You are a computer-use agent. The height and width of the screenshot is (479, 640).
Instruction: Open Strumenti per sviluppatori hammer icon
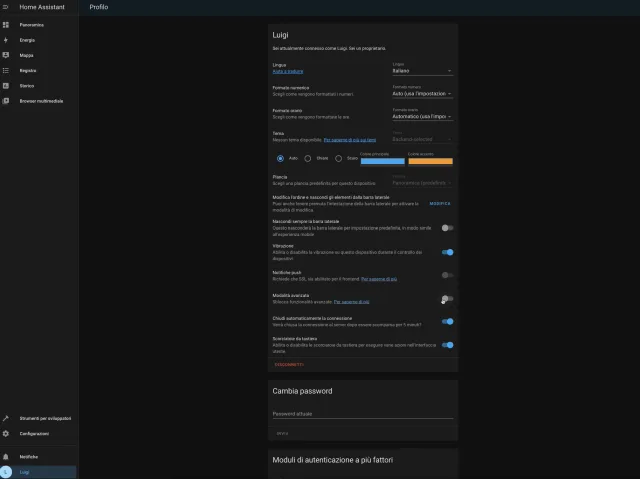[x=7, y=418]
